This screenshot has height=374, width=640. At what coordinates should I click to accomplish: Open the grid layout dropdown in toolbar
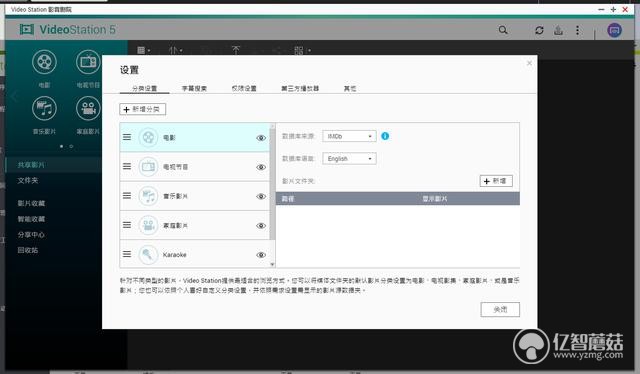302,50
